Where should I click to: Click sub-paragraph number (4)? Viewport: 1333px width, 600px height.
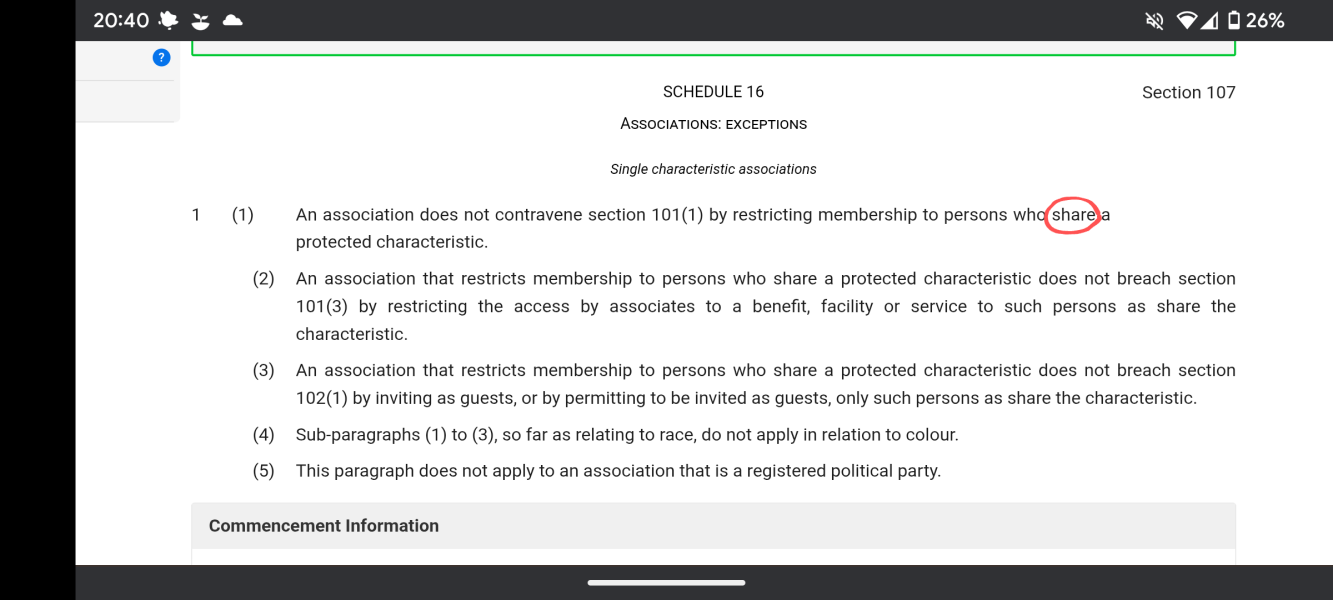pos(263,435)
